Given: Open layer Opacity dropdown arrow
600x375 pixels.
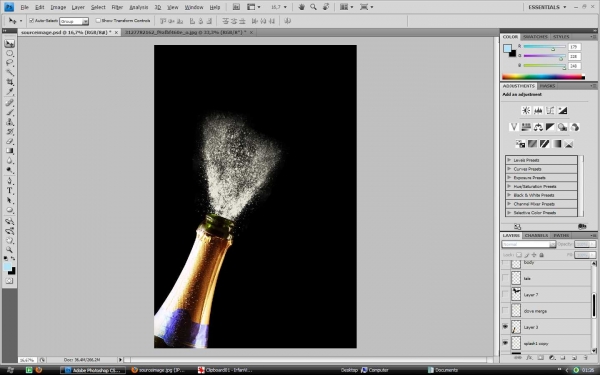Looking at the screenshot, I should tap(593, 244).
